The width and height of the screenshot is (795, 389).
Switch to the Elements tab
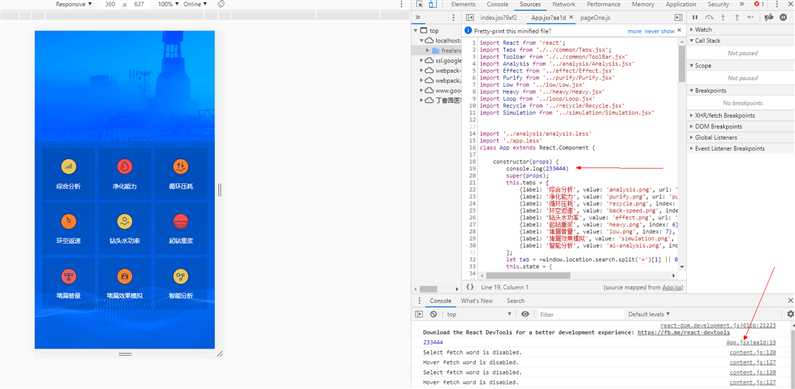click(463, 4)
